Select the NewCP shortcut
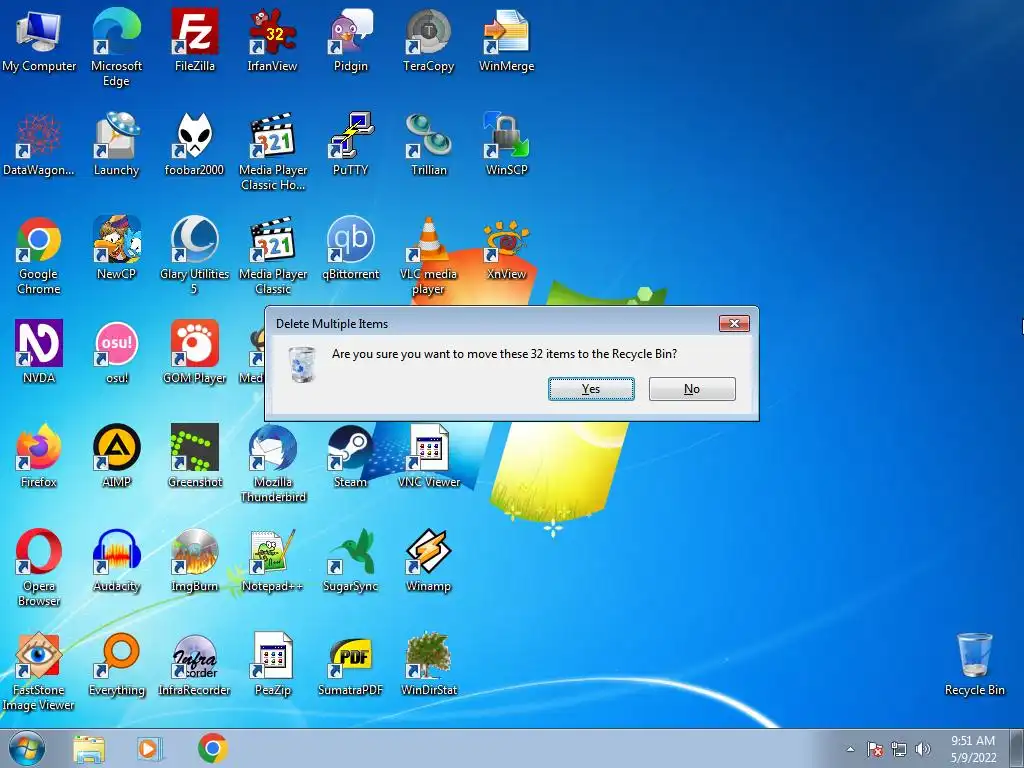Image resolution: width=1024 pixels, height=768 pixels. 116,248
